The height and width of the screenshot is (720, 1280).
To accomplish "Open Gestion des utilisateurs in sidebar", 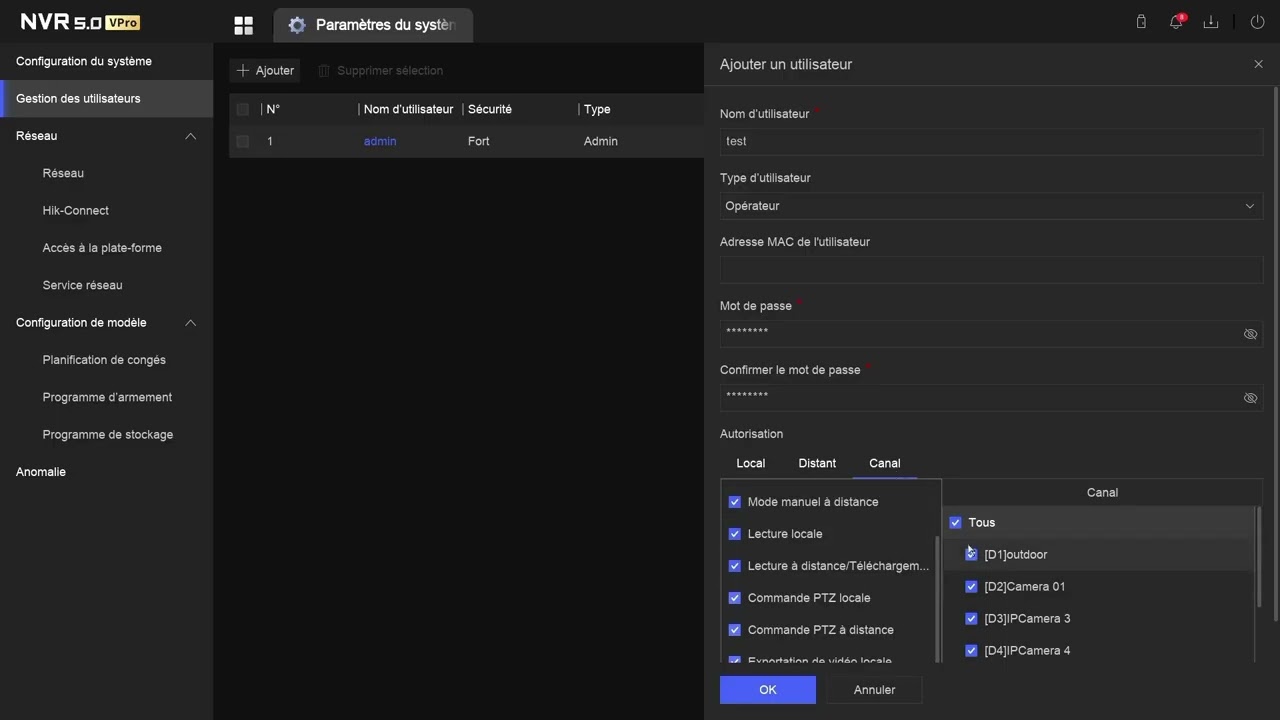I will 106,99.
